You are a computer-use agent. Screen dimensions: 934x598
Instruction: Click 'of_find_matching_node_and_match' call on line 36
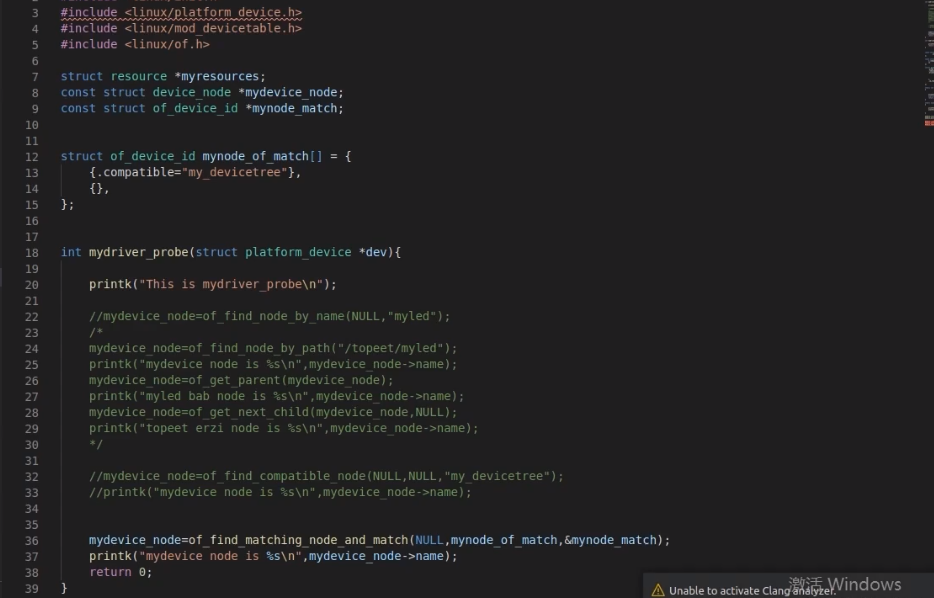(298, 540)
